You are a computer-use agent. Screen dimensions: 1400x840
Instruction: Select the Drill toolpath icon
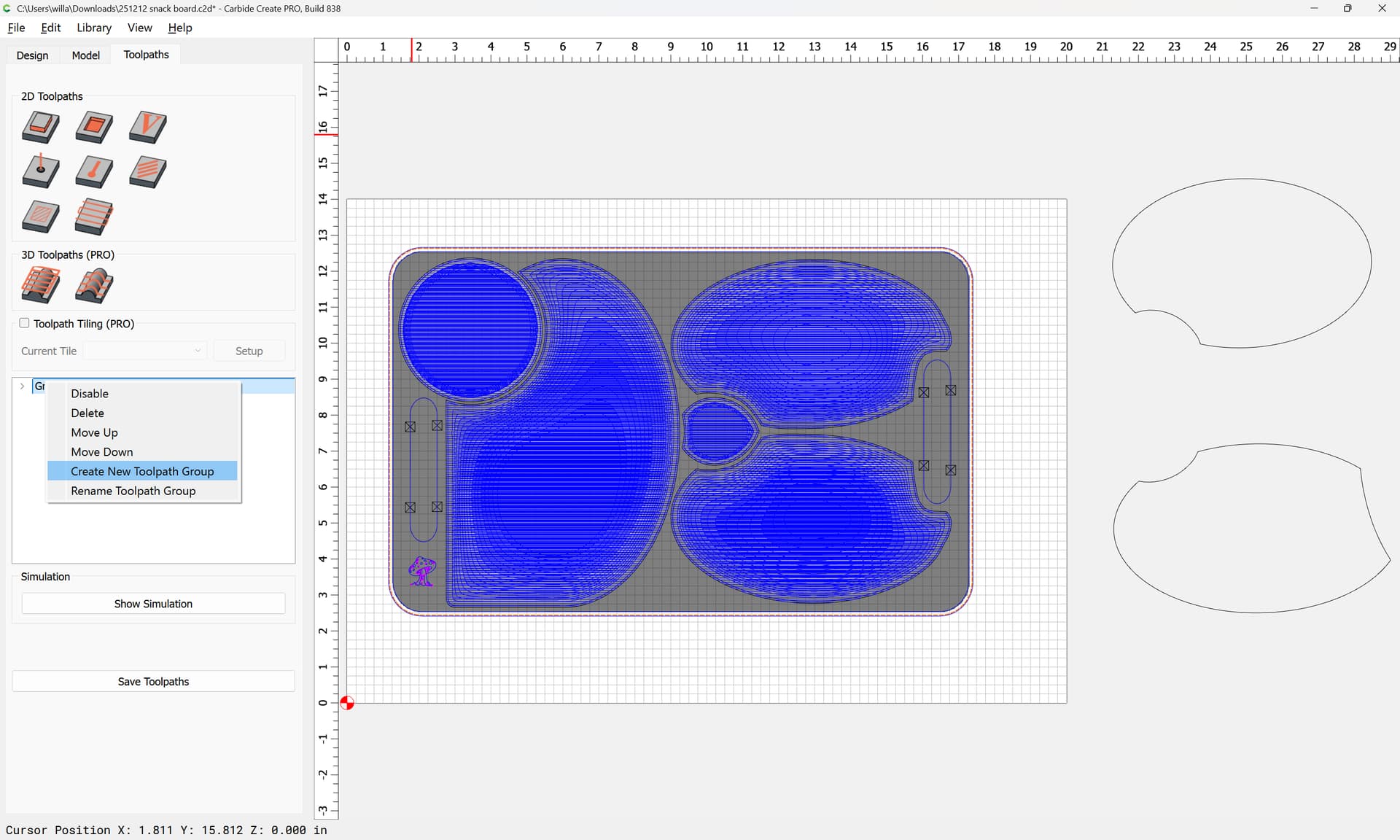[x=41, y=172]
